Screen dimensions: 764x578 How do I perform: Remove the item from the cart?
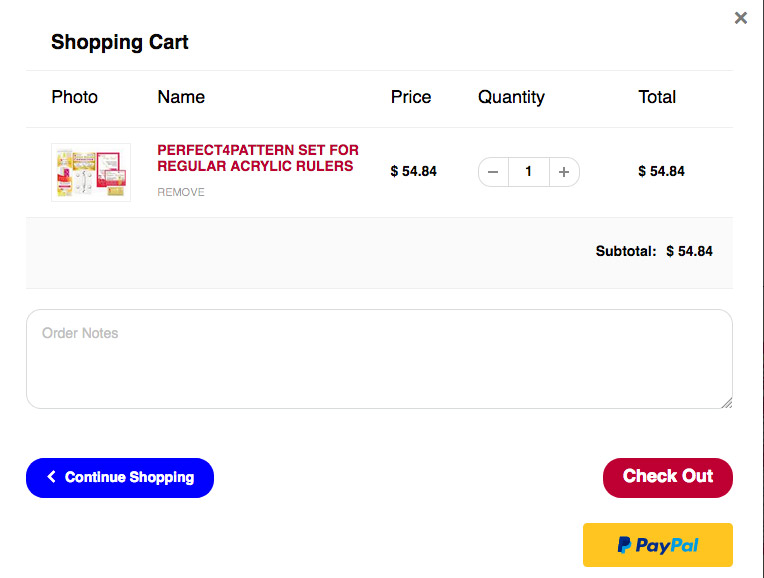click(x=181, y=192)
